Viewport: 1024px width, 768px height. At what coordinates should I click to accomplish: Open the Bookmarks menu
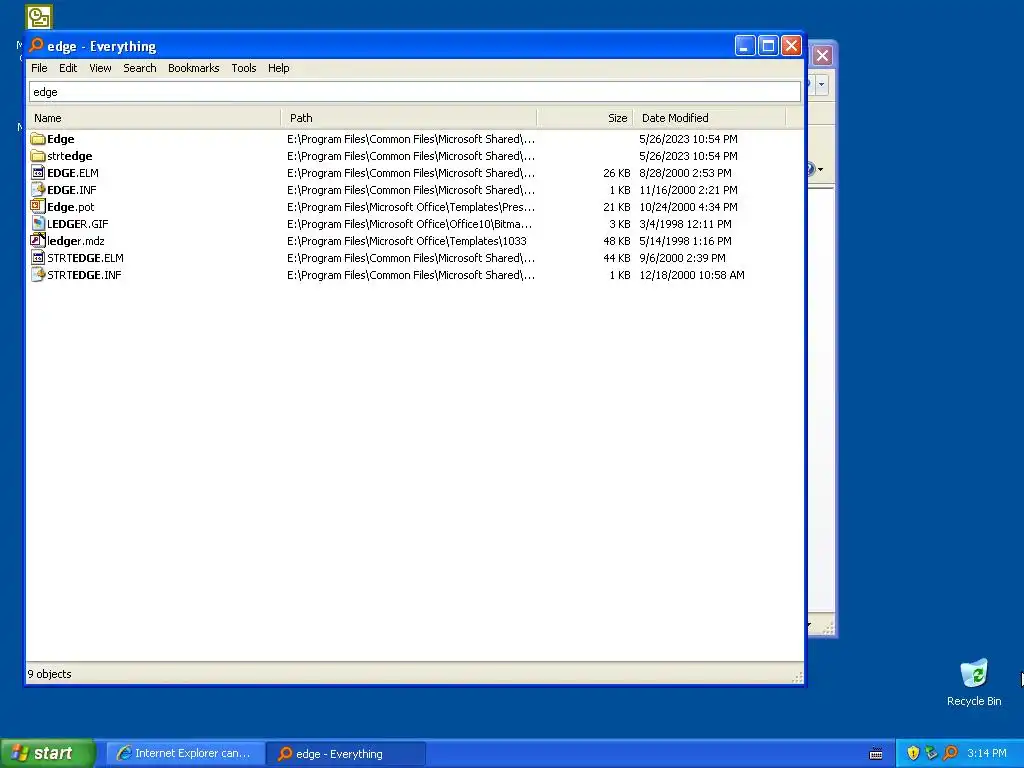pos(193,68)
